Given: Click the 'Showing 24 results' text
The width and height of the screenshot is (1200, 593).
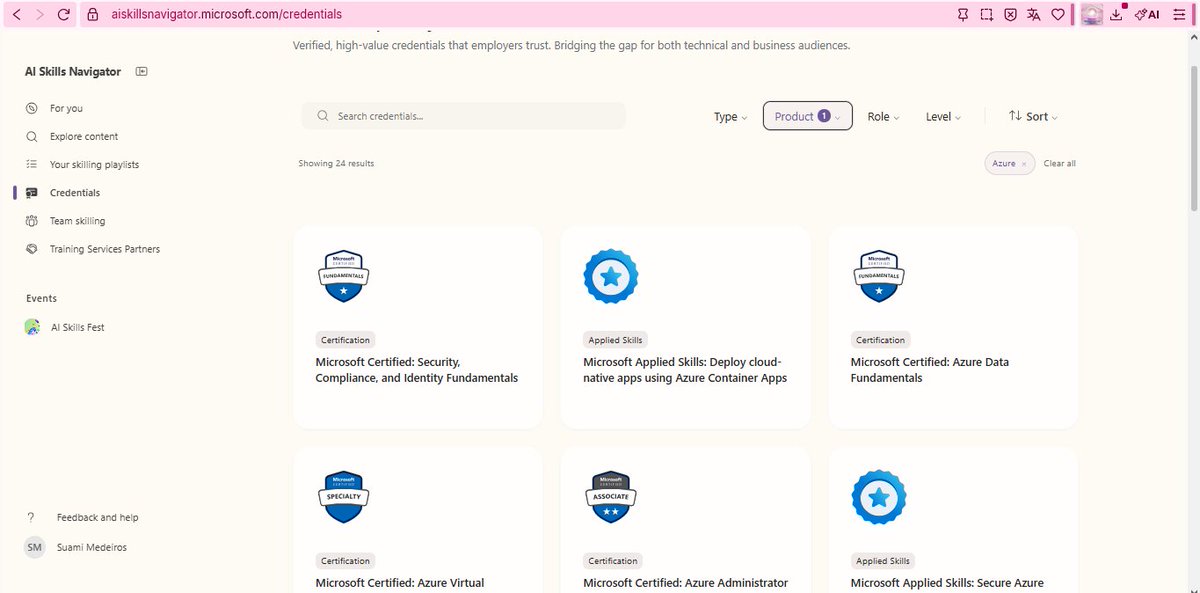Looking at the screenshot, I should click(x=336, y=163).
